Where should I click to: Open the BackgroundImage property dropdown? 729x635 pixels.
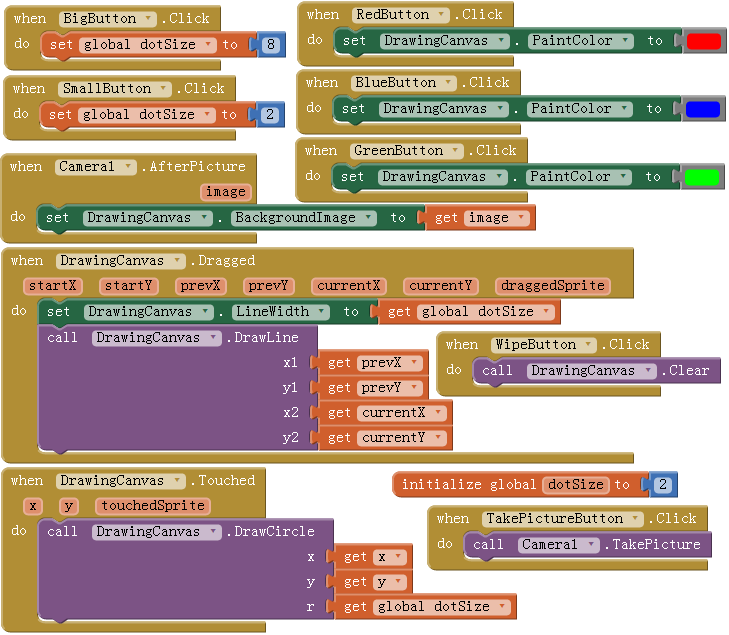369,218
